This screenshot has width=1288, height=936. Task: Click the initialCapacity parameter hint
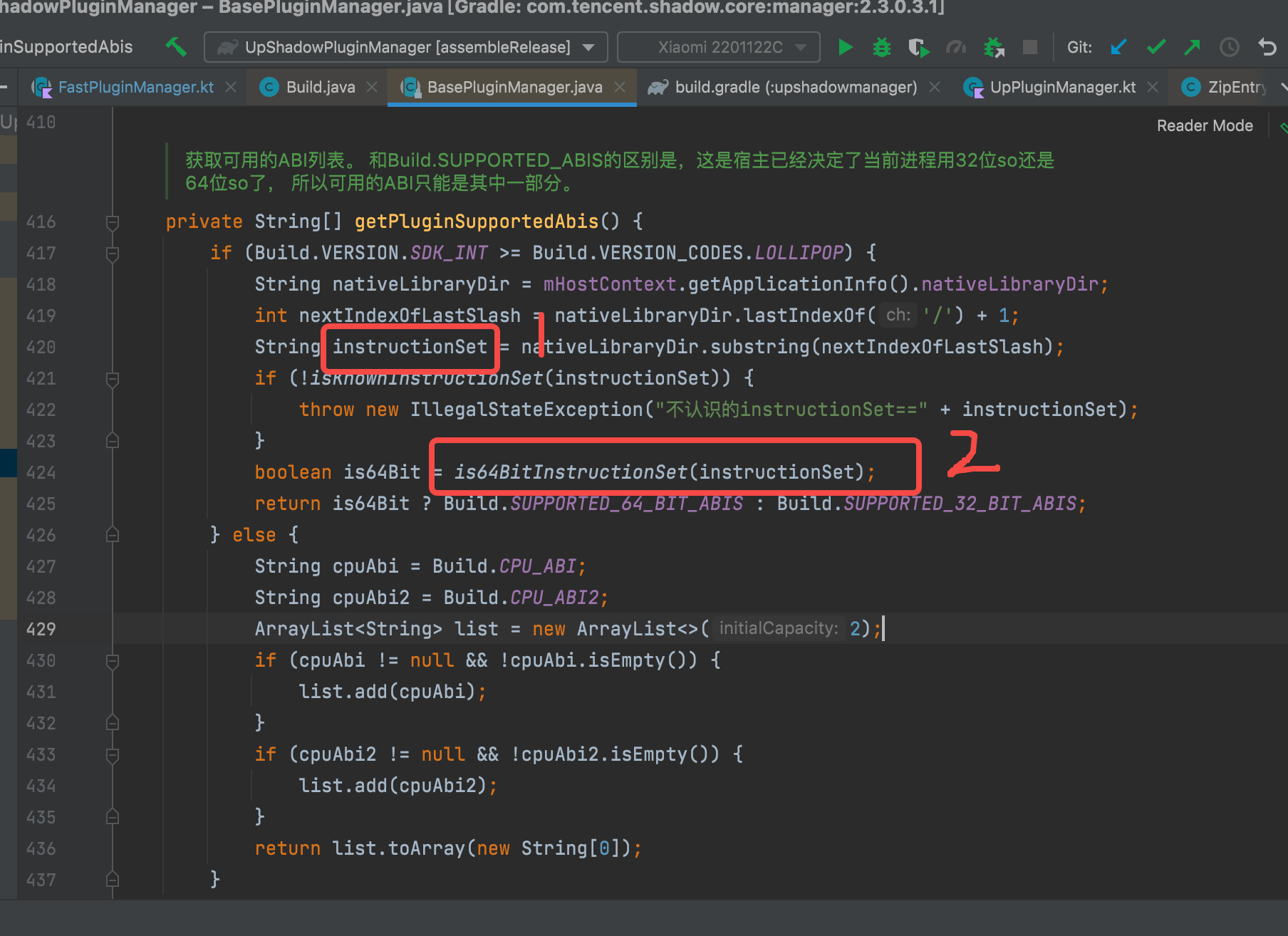(778, 628)
